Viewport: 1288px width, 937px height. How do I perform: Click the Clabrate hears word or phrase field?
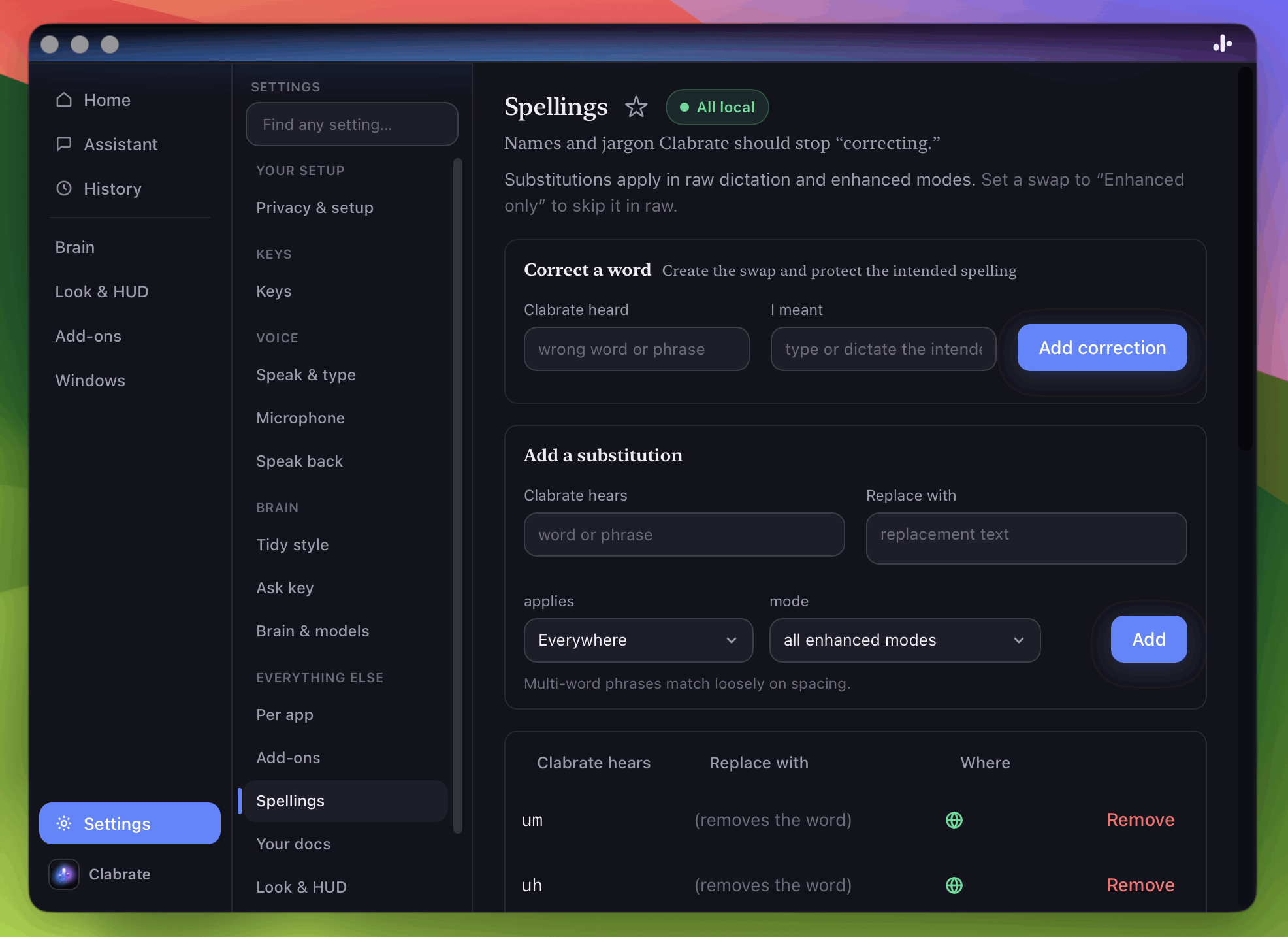684,534
